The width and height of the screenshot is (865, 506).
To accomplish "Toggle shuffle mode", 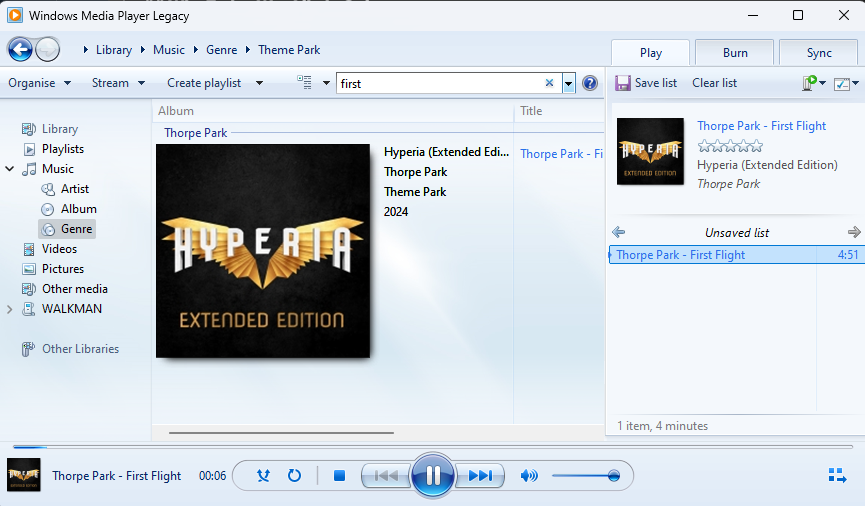I will click(x=263, y=475).
